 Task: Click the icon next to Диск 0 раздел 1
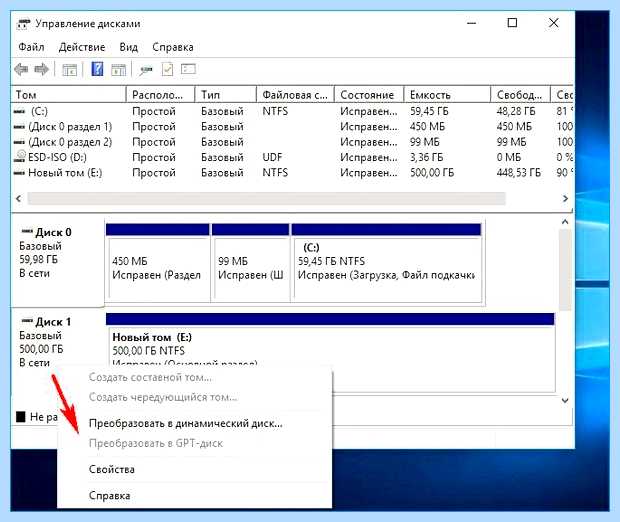[19, 127]
